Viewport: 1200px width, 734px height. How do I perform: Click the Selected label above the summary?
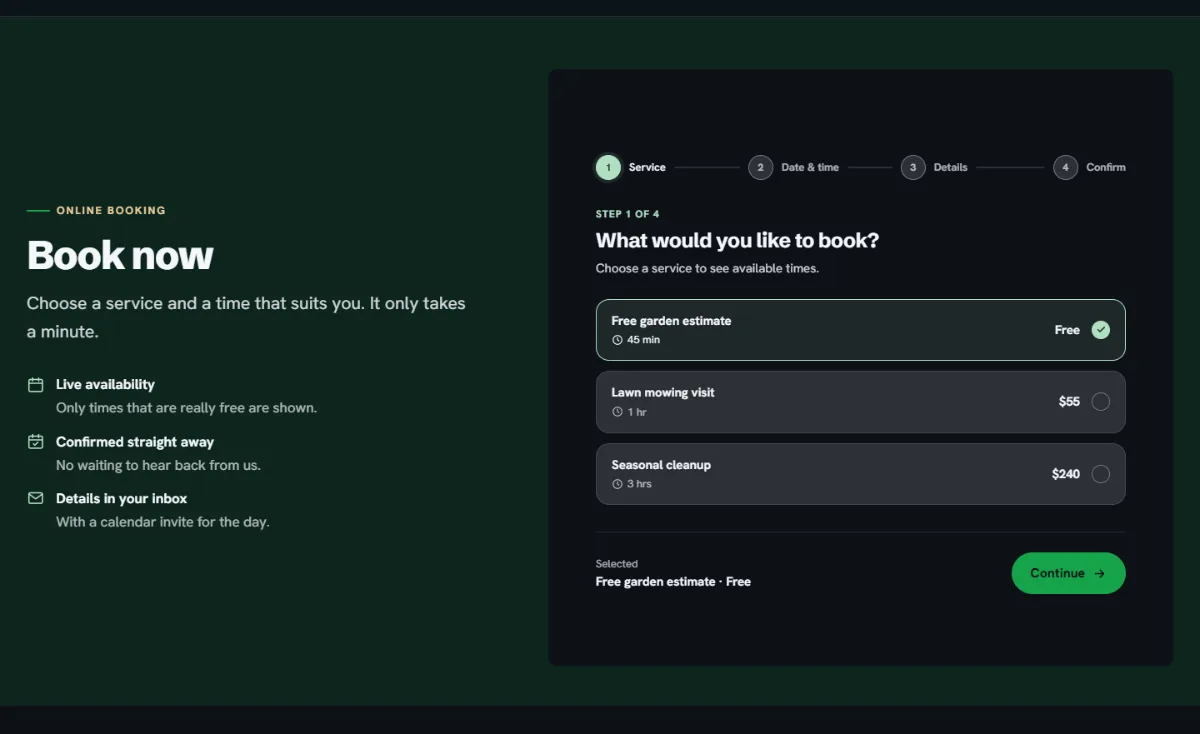[616, 564]
